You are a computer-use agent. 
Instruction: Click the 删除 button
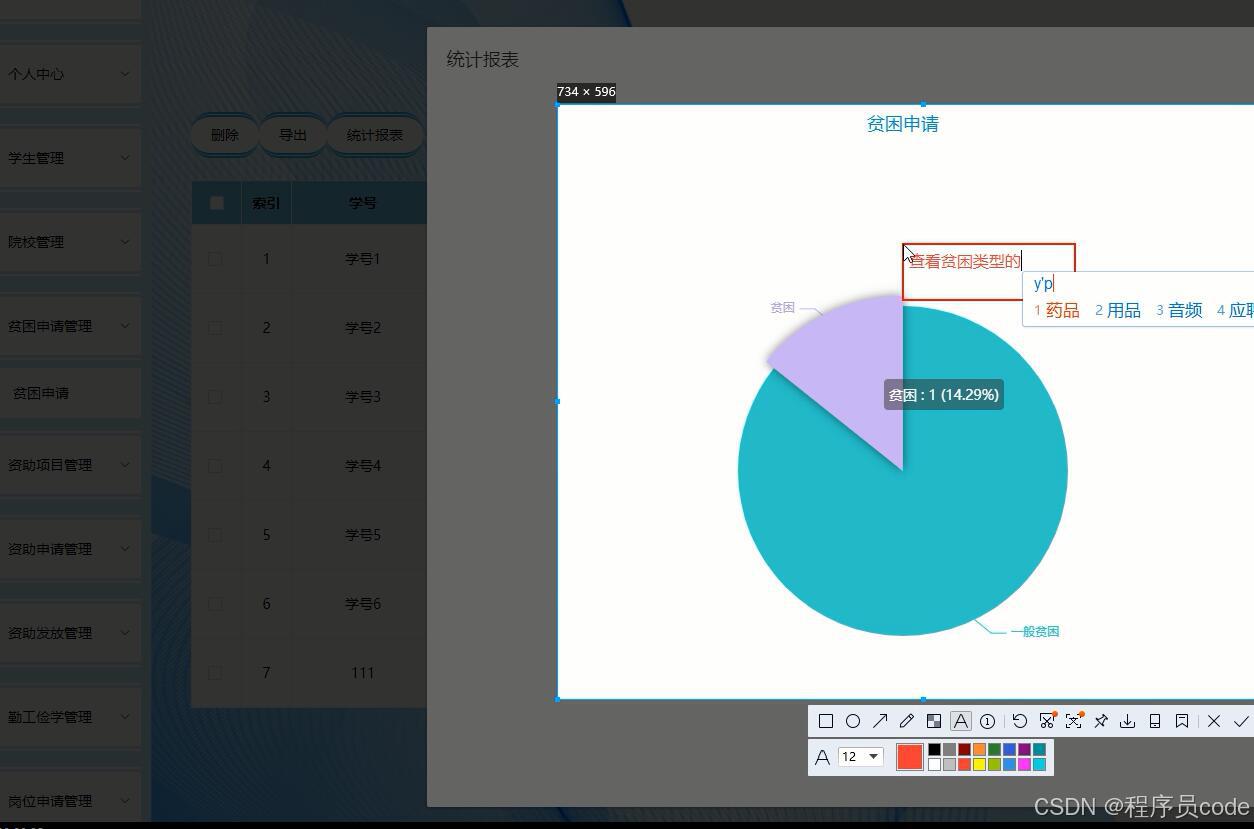(225, 135)
